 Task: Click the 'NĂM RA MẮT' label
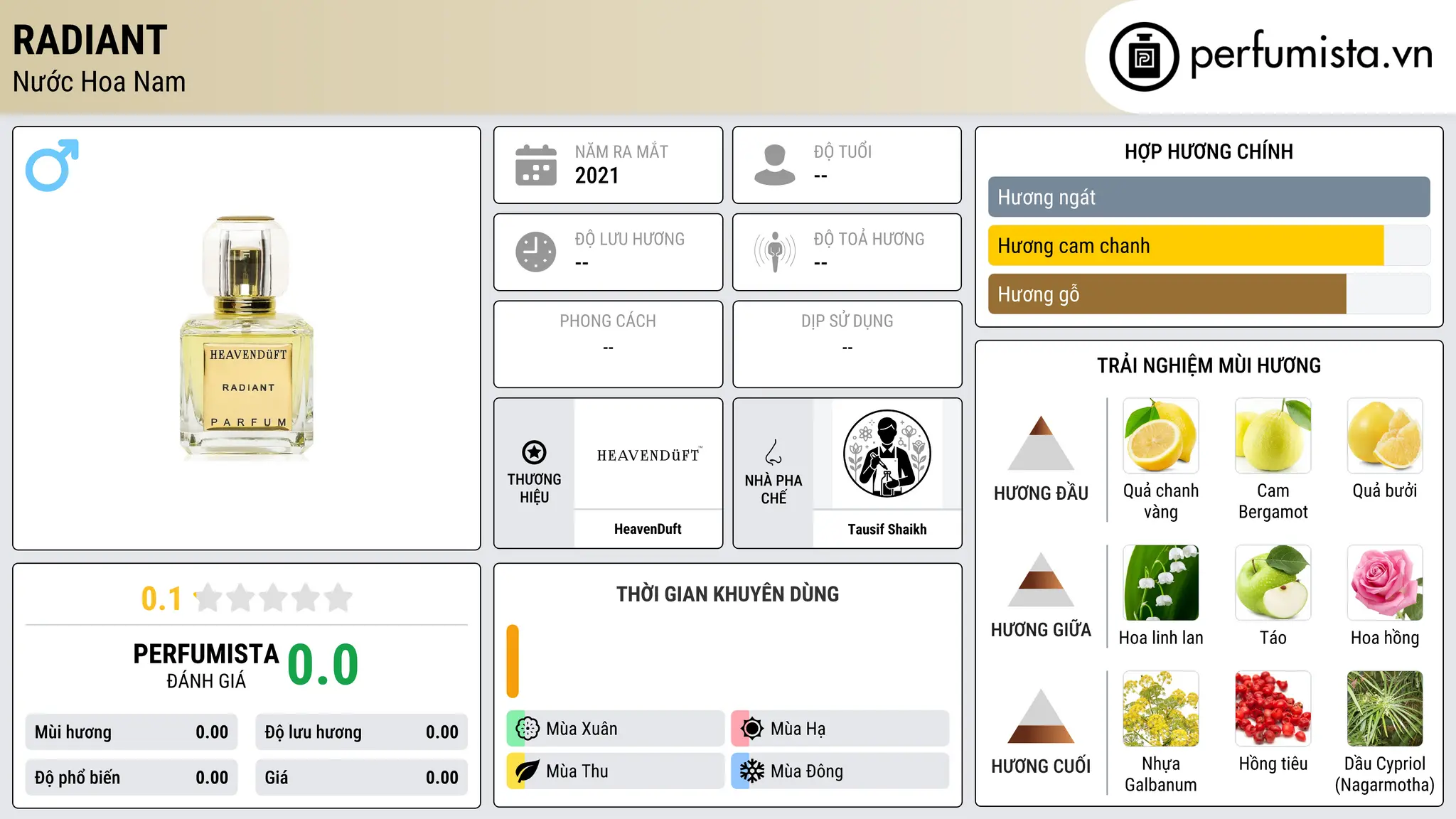click(x=622, y=151)
